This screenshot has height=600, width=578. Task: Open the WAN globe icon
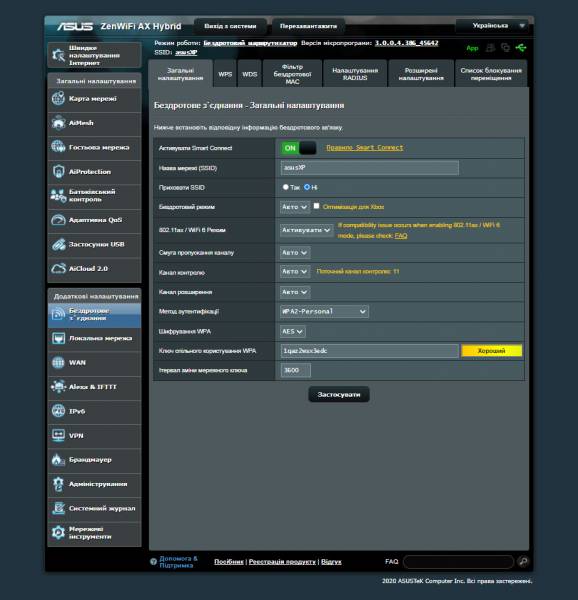click(58, 362)
